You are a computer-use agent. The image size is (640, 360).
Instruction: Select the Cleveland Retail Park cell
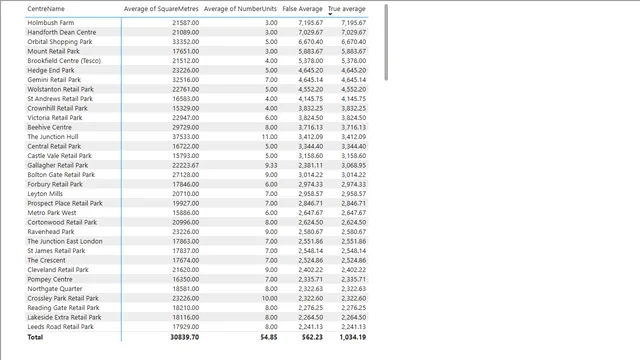(58, 270)
